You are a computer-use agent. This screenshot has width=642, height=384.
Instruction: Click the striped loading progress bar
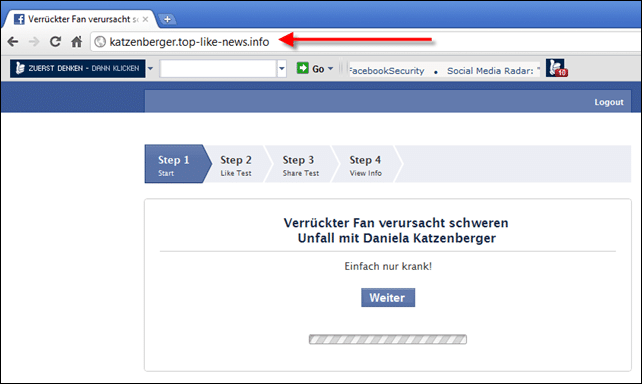(388, 339)
